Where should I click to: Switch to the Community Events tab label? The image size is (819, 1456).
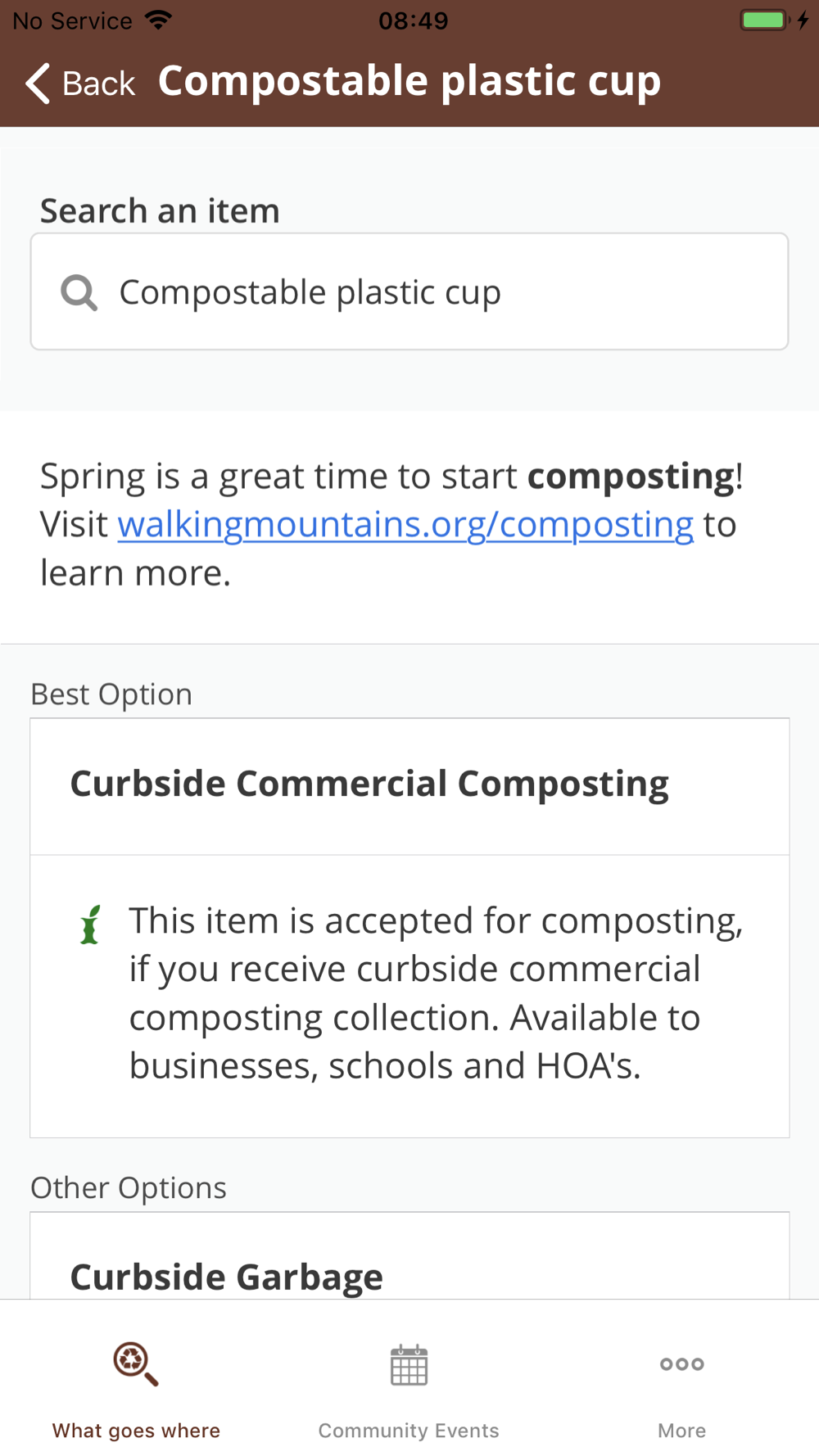pos(409,1431)
